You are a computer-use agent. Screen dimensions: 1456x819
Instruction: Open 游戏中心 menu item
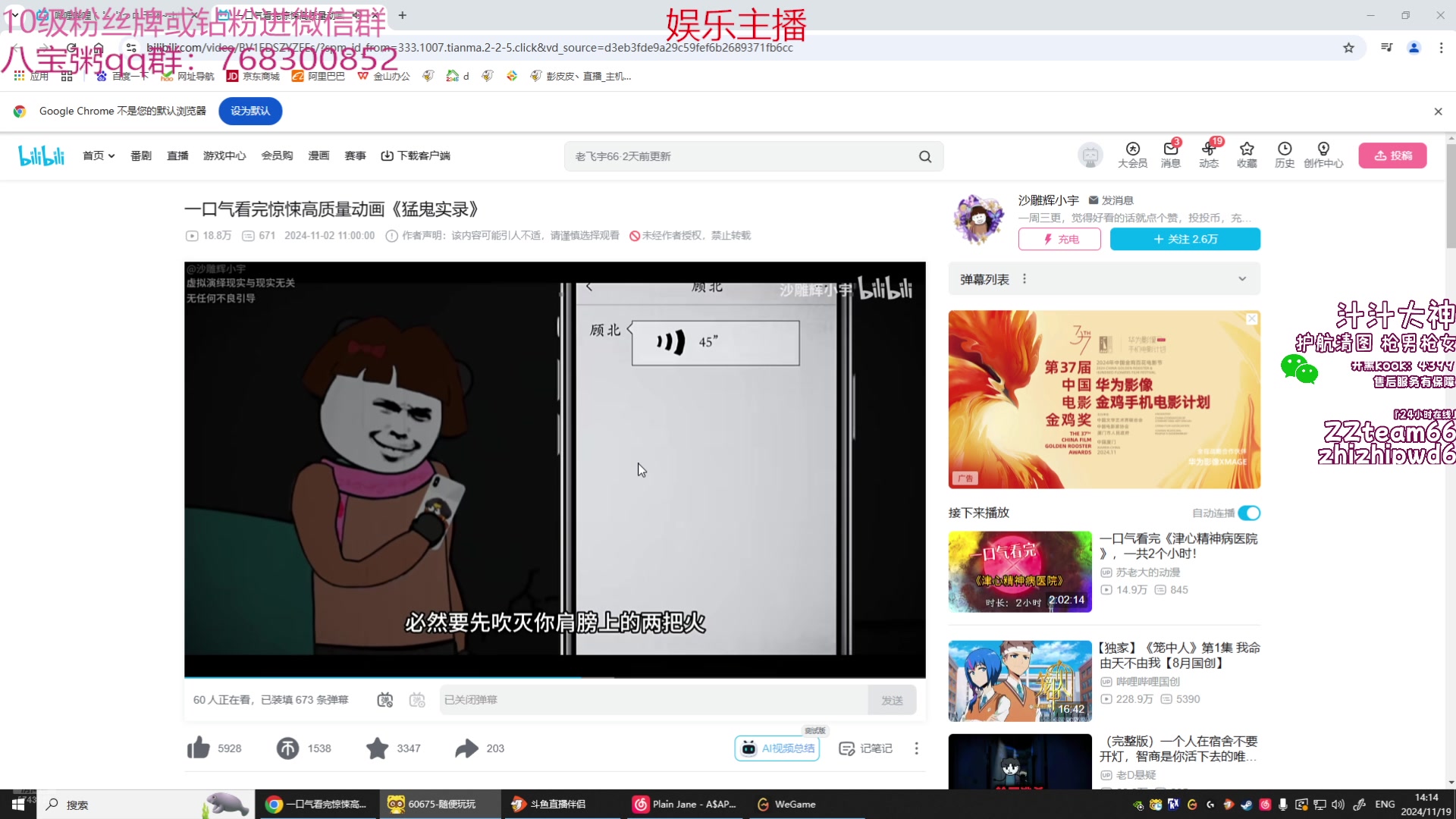click(224, 155)
